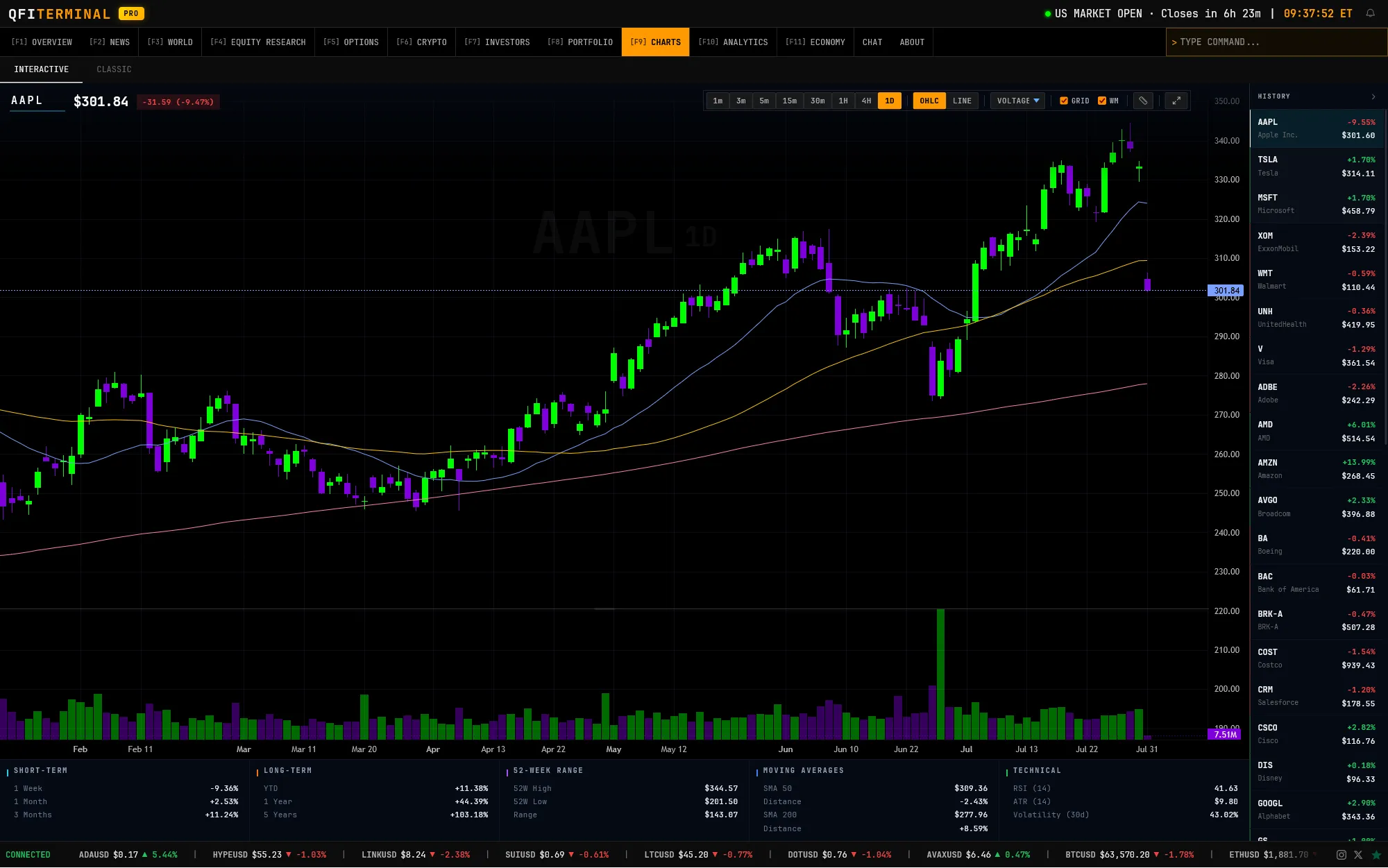Screen dimensions: 1388x868
Task: Click the PRO badge
Action: [131, 13]
